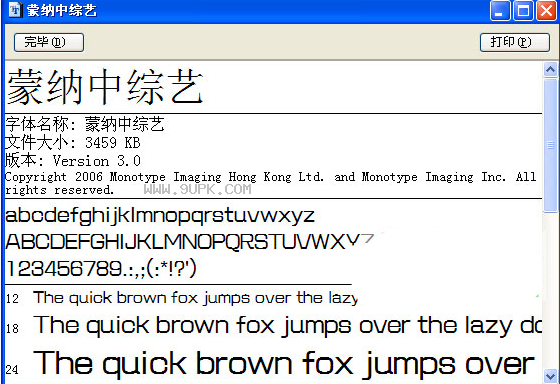Click the 打印(P) print button
This screenshot has height=384, width=560.
(x=515, y=43)
